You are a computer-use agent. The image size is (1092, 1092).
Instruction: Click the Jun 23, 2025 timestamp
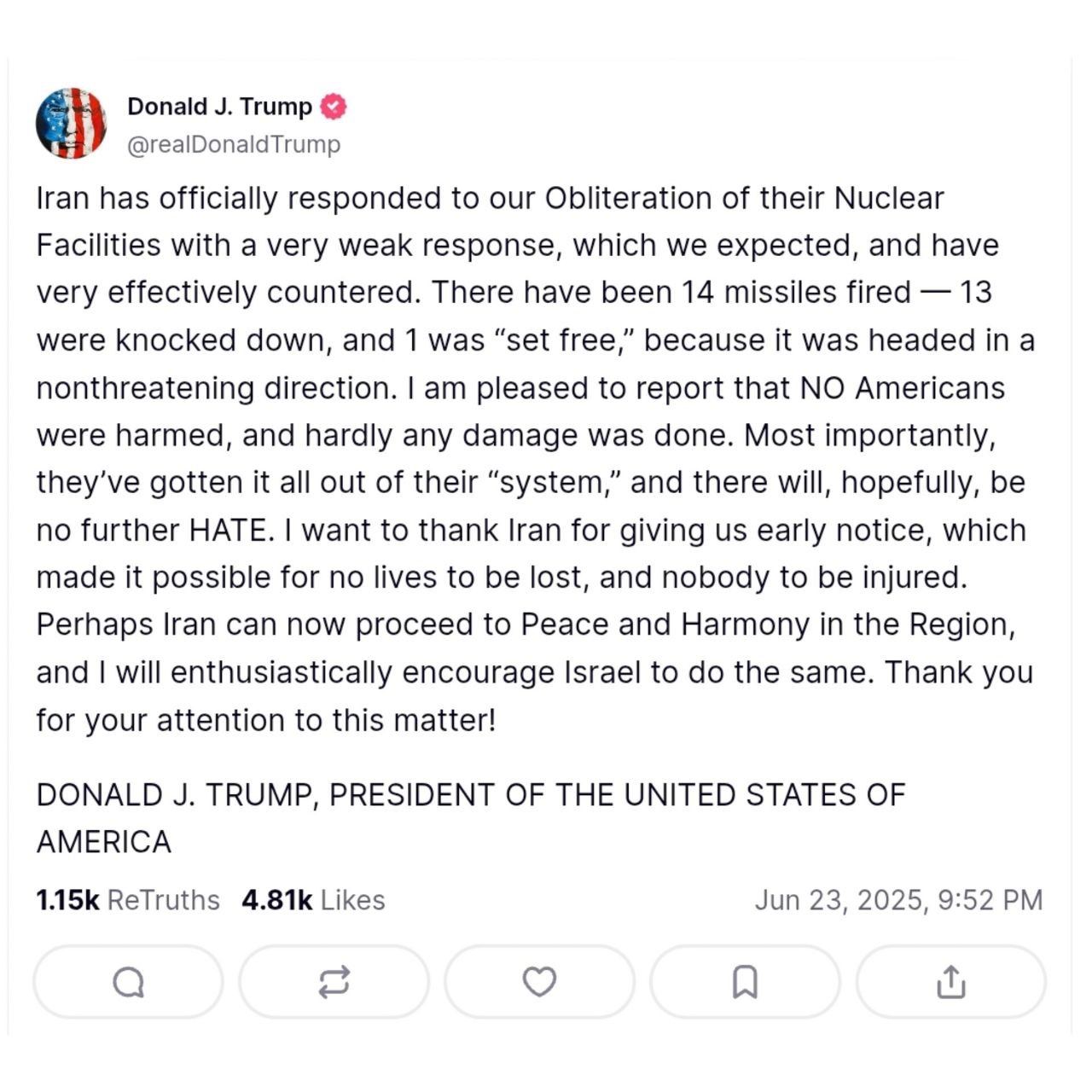[x=898, y=900]
